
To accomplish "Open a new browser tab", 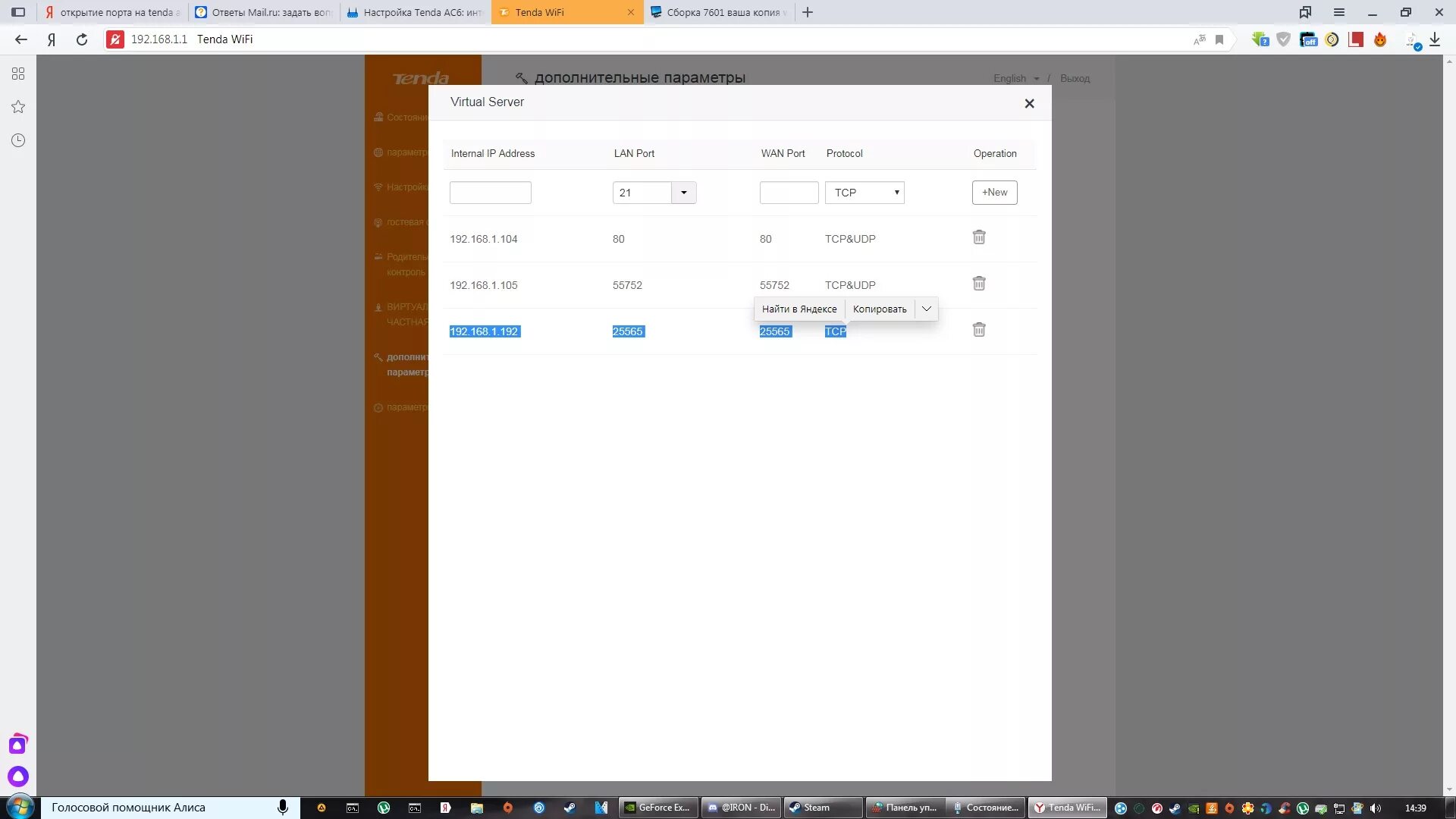I will click(808, 12).
